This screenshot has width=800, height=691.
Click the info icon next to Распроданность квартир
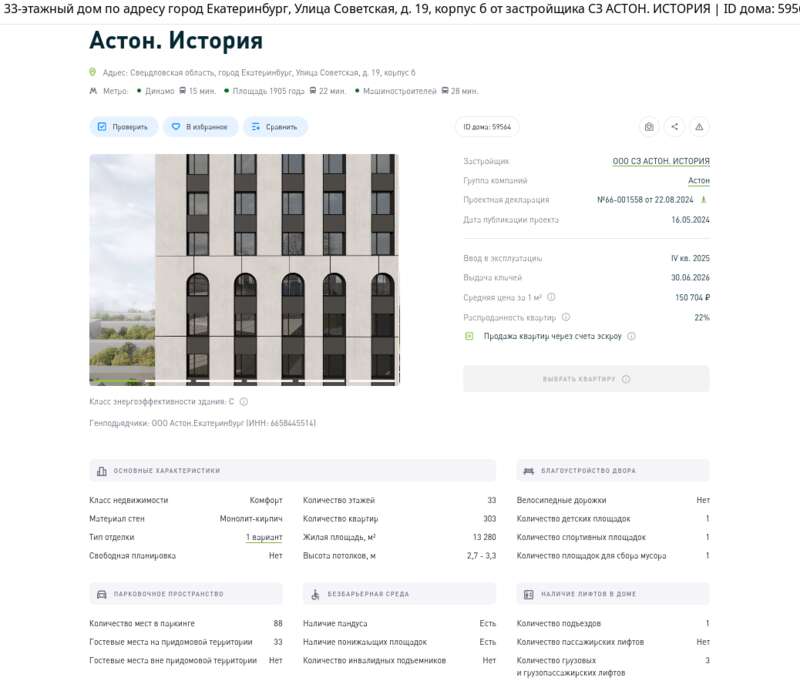coord(565,317)
